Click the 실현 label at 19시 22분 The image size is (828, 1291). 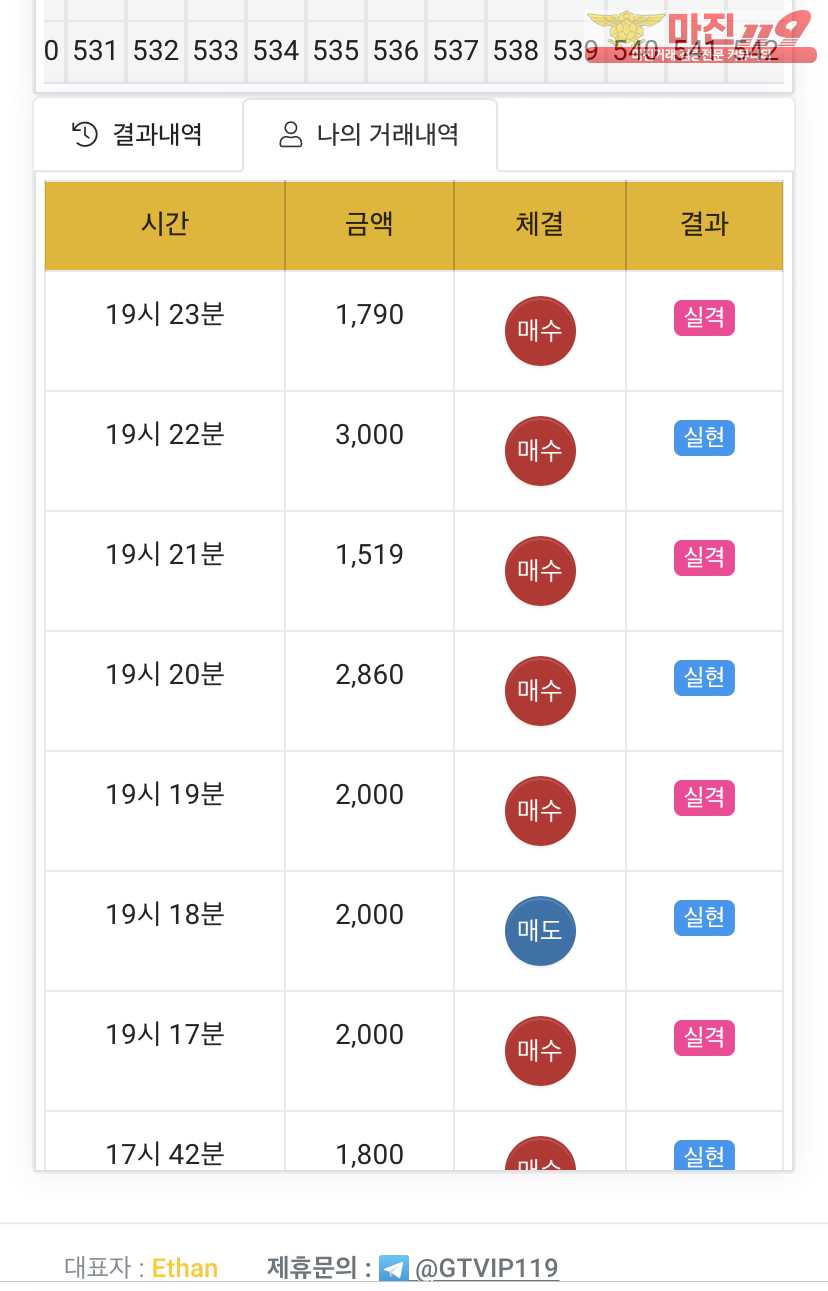704,438
